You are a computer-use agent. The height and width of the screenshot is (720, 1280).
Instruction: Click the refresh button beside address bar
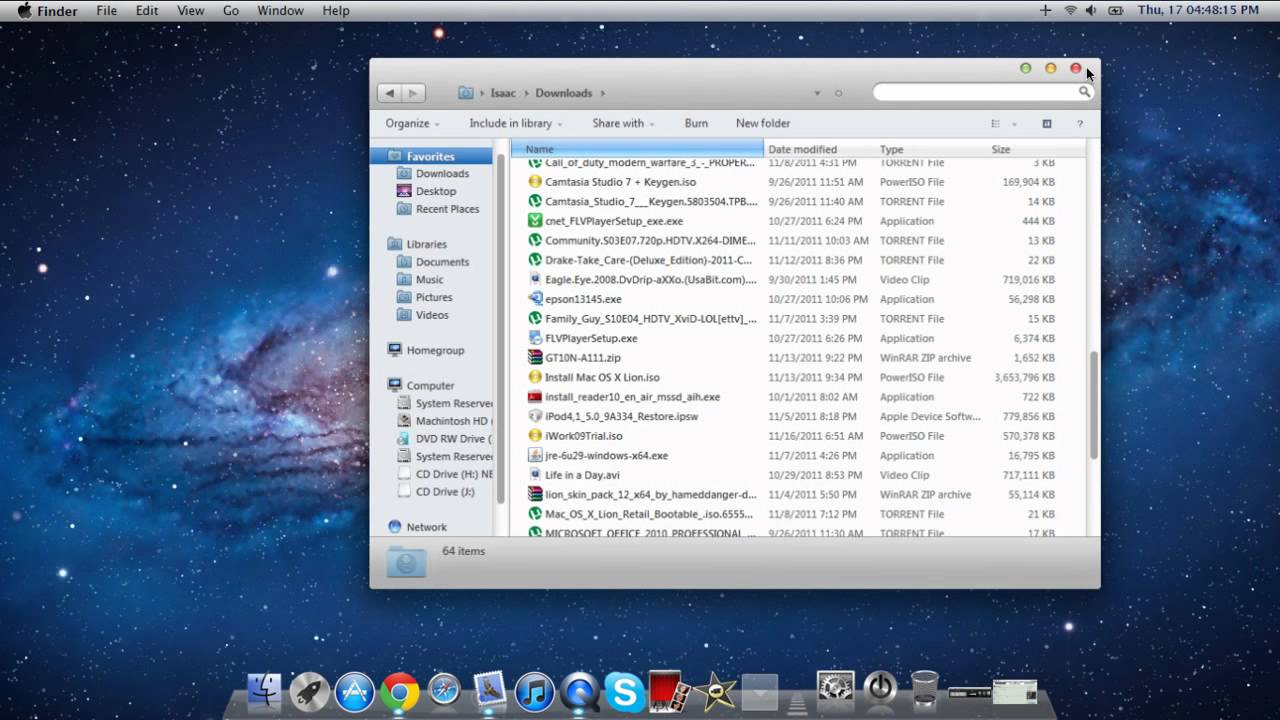[838, 93]
